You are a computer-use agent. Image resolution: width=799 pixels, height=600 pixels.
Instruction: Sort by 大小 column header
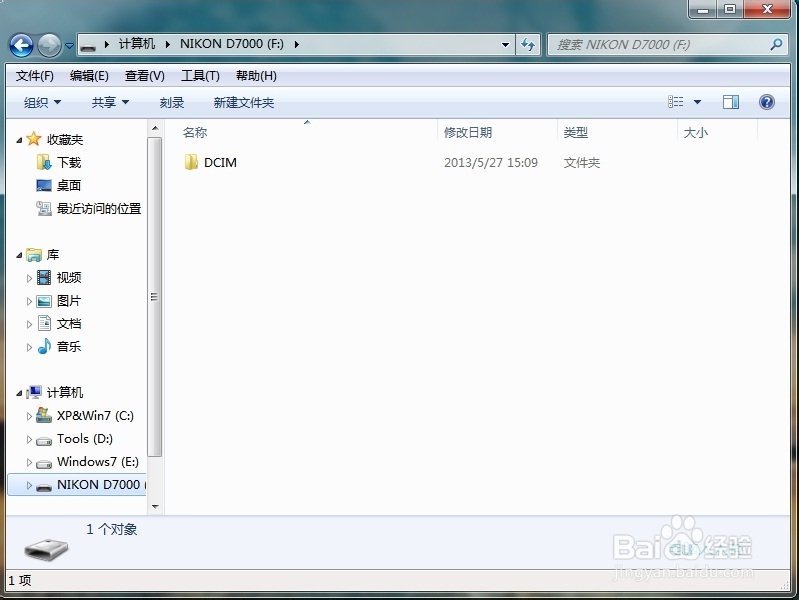pos(717,133)
